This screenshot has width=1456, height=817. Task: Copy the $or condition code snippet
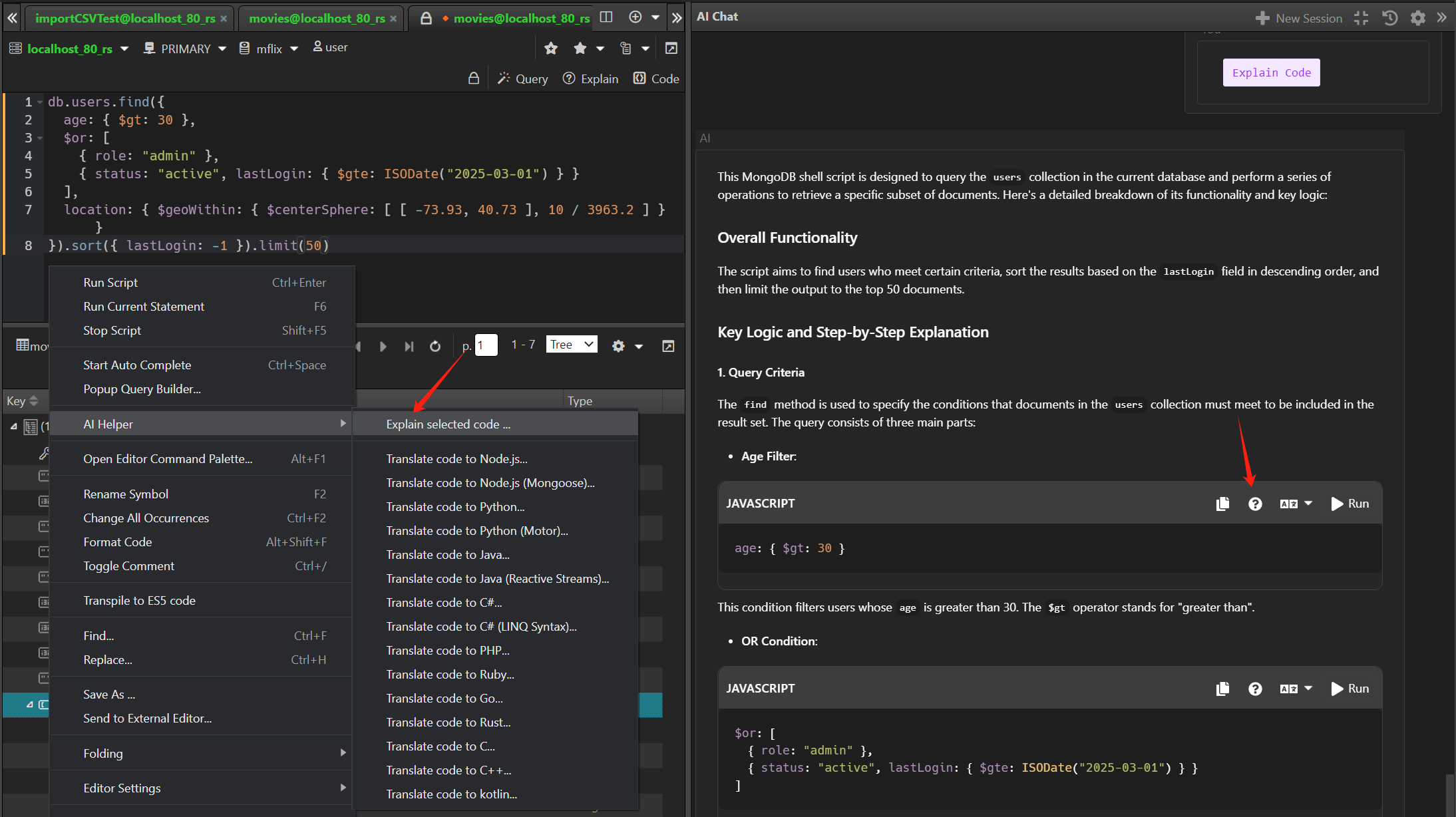[1222, 689]
